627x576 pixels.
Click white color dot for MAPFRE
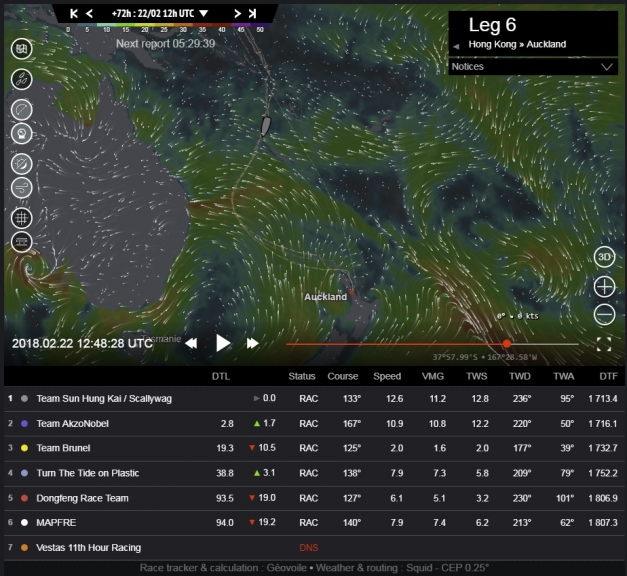coord(24,523)
